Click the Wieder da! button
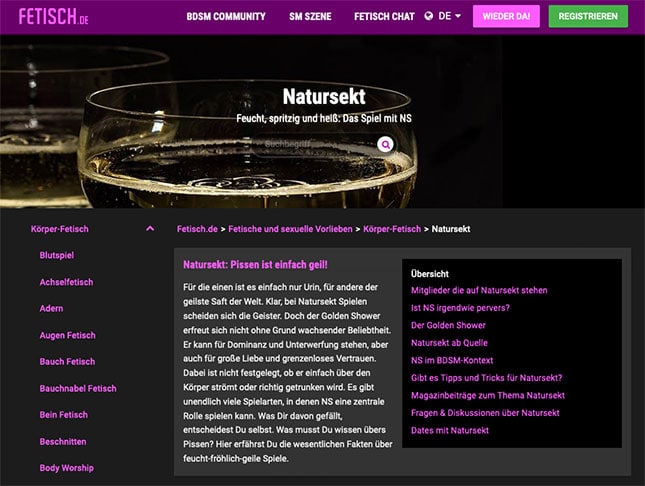 pyautogui.click(x=506, y=16)
